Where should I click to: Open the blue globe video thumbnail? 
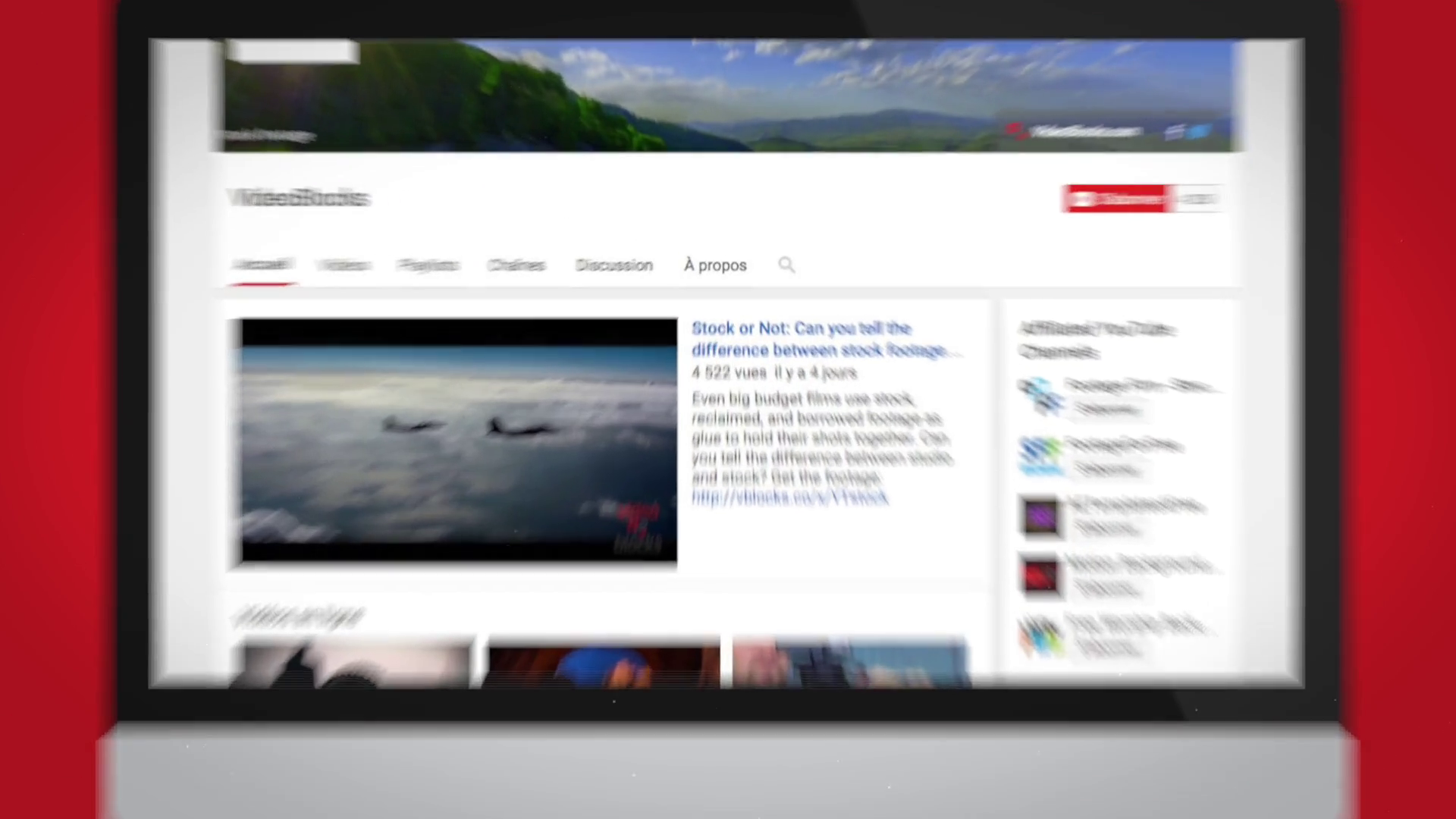point(603,664)
